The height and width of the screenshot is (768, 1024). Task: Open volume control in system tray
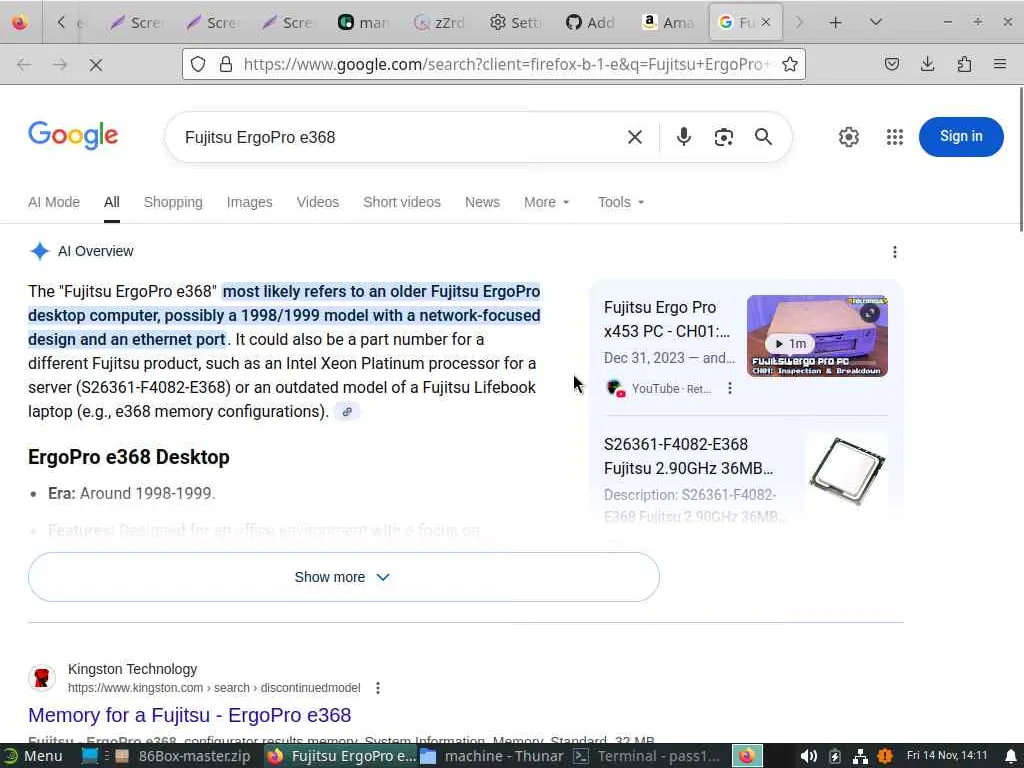click(808, 756)
